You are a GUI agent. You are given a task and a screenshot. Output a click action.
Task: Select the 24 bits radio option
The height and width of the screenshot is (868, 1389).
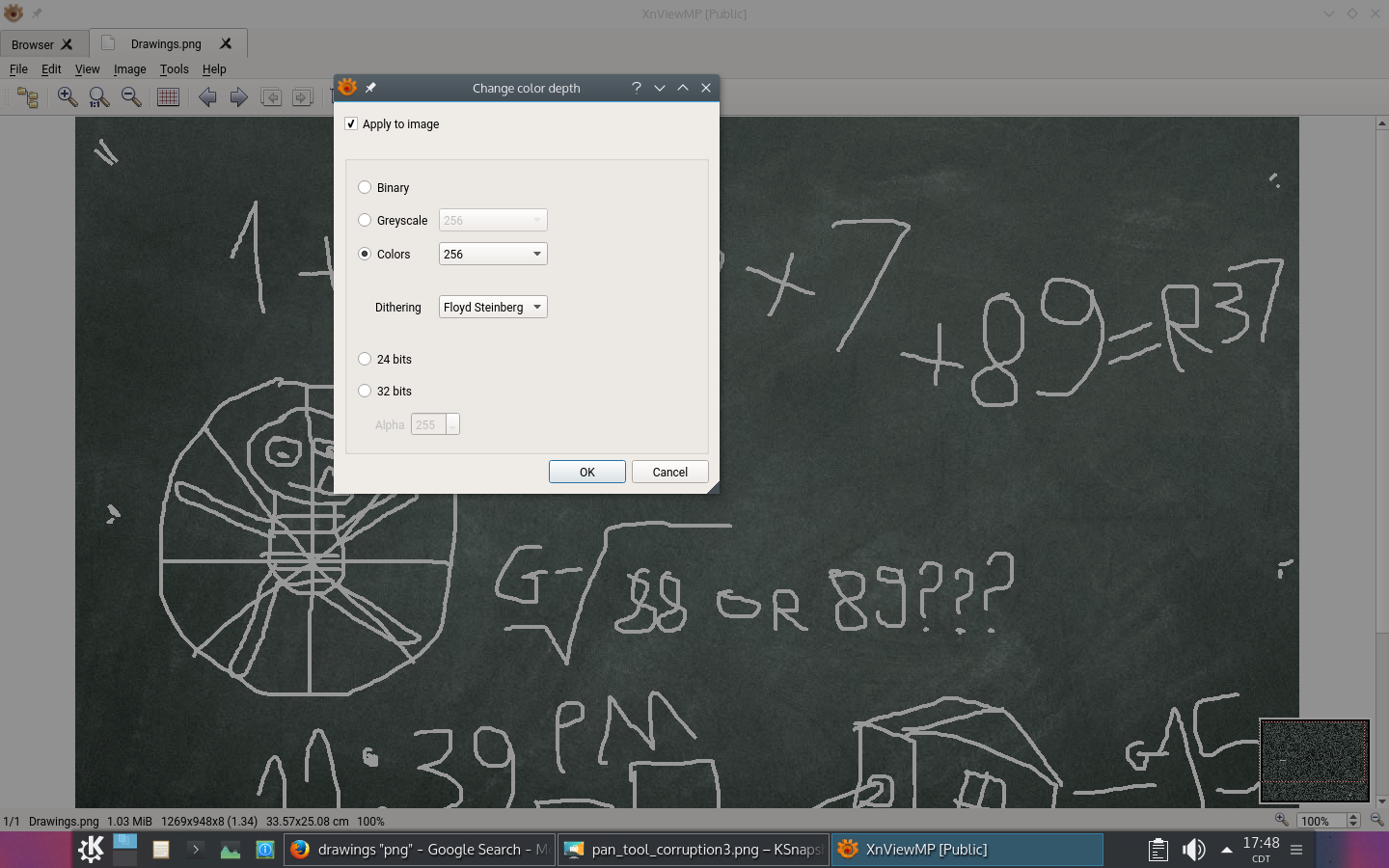coord(365,359)
